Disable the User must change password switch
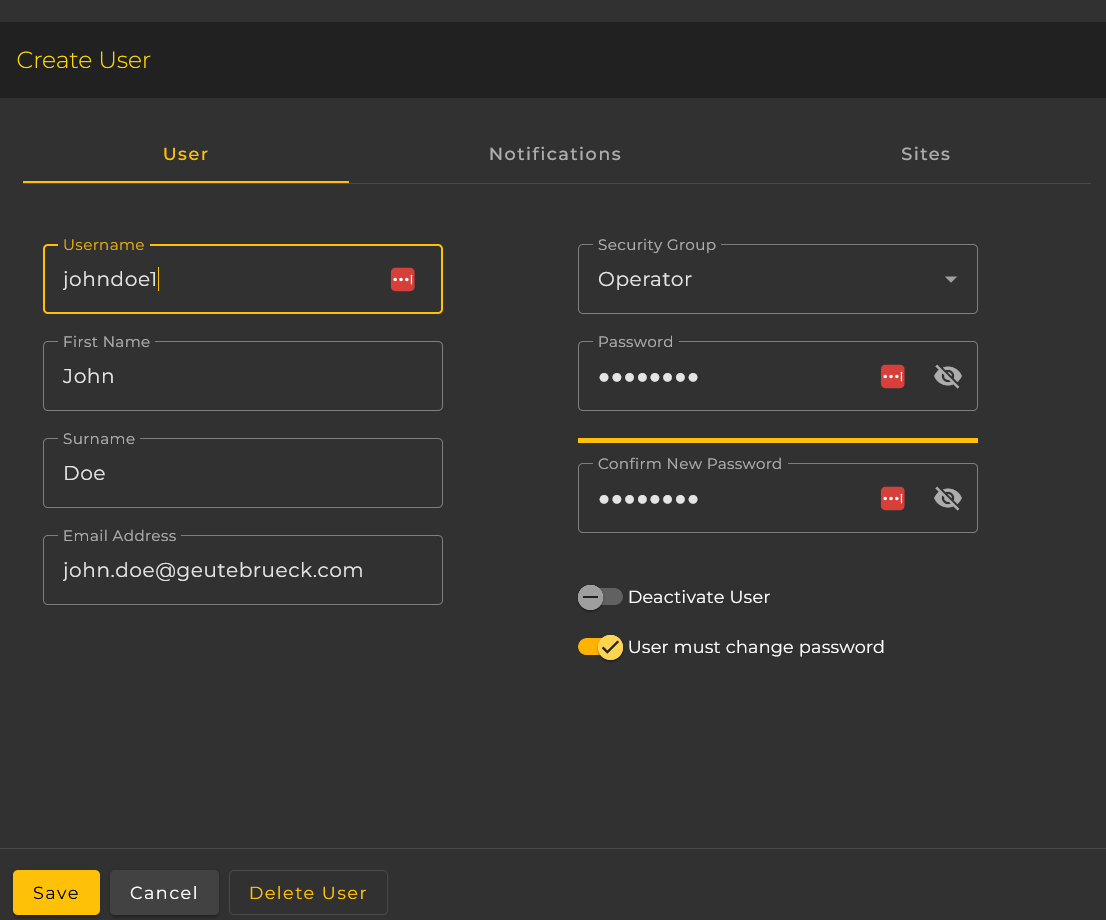Screen dimensions: 1106x920 tap(600, 647)
